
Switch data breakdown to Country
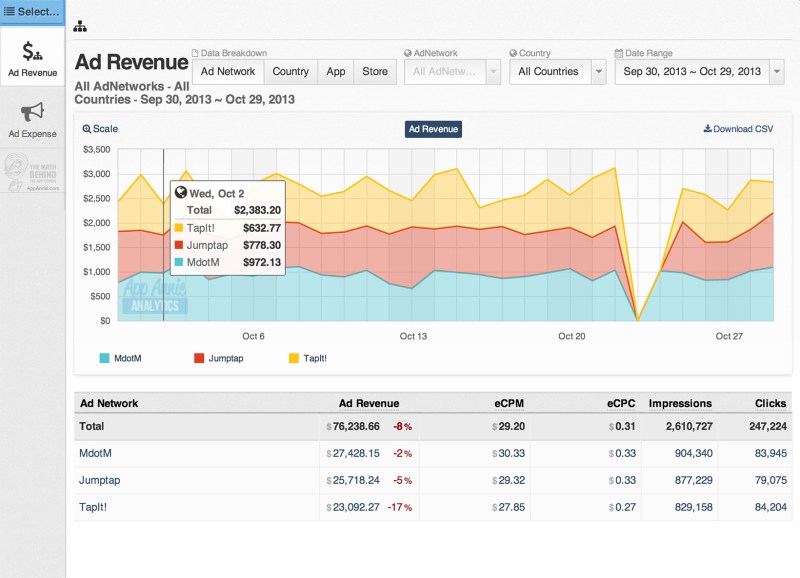(x=290, y=71)
